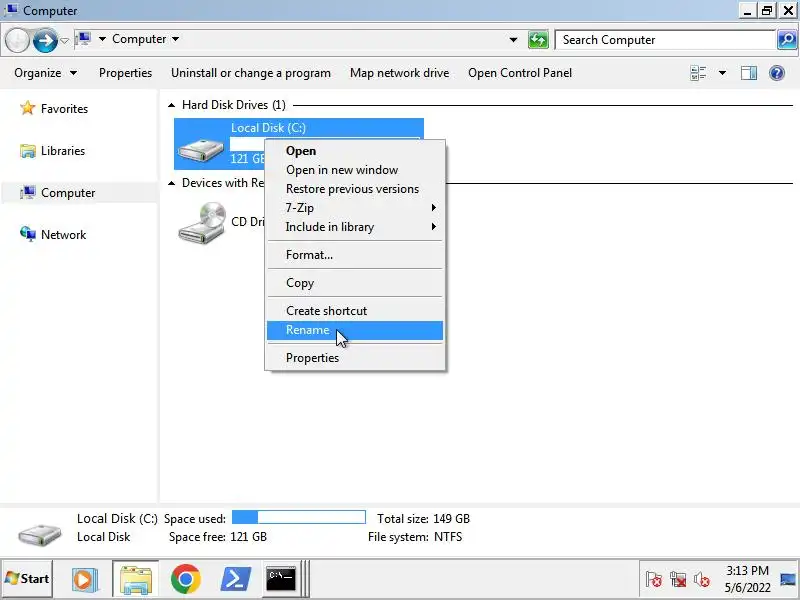Choose Open in new window
This screenshot has width=800, height=600.
tap(355, 170)
